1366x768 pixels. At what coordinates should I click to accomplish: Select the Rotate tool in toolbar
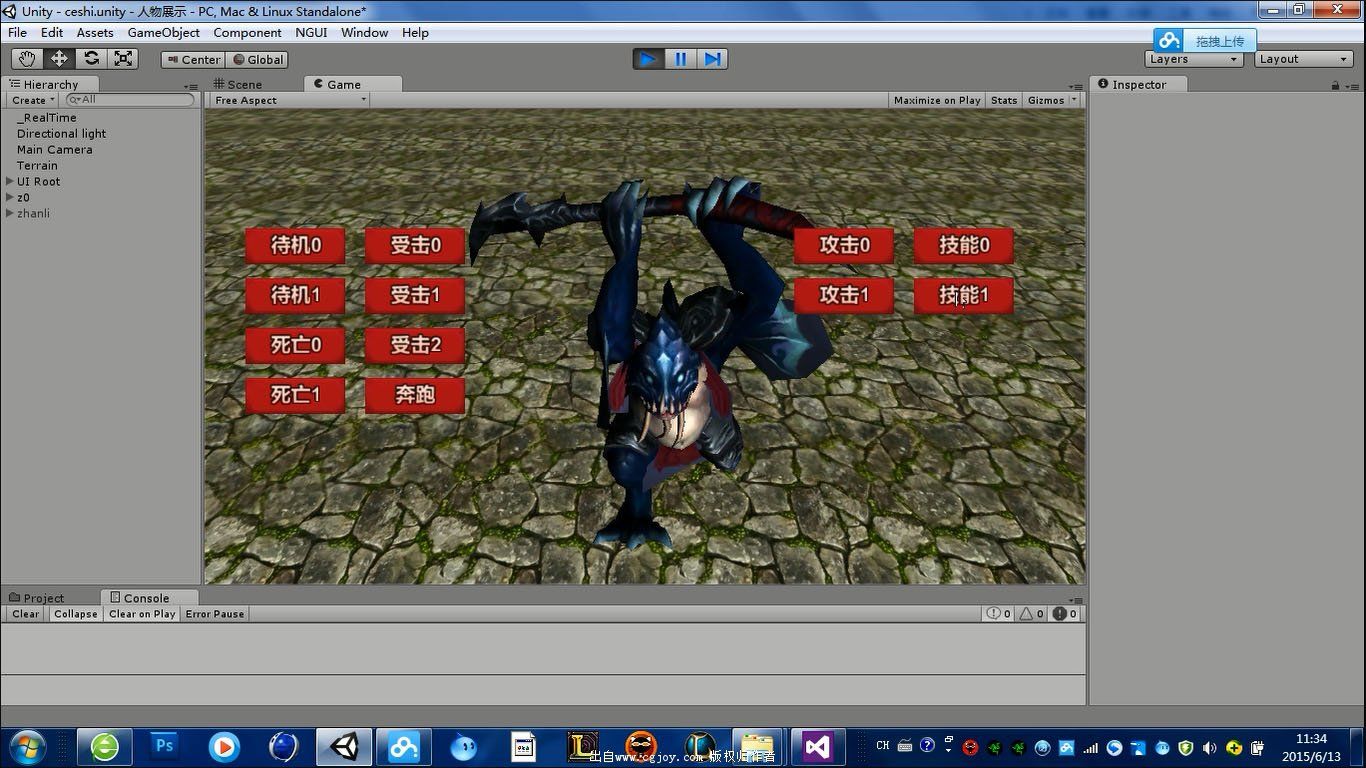click(x=91, y=59)
